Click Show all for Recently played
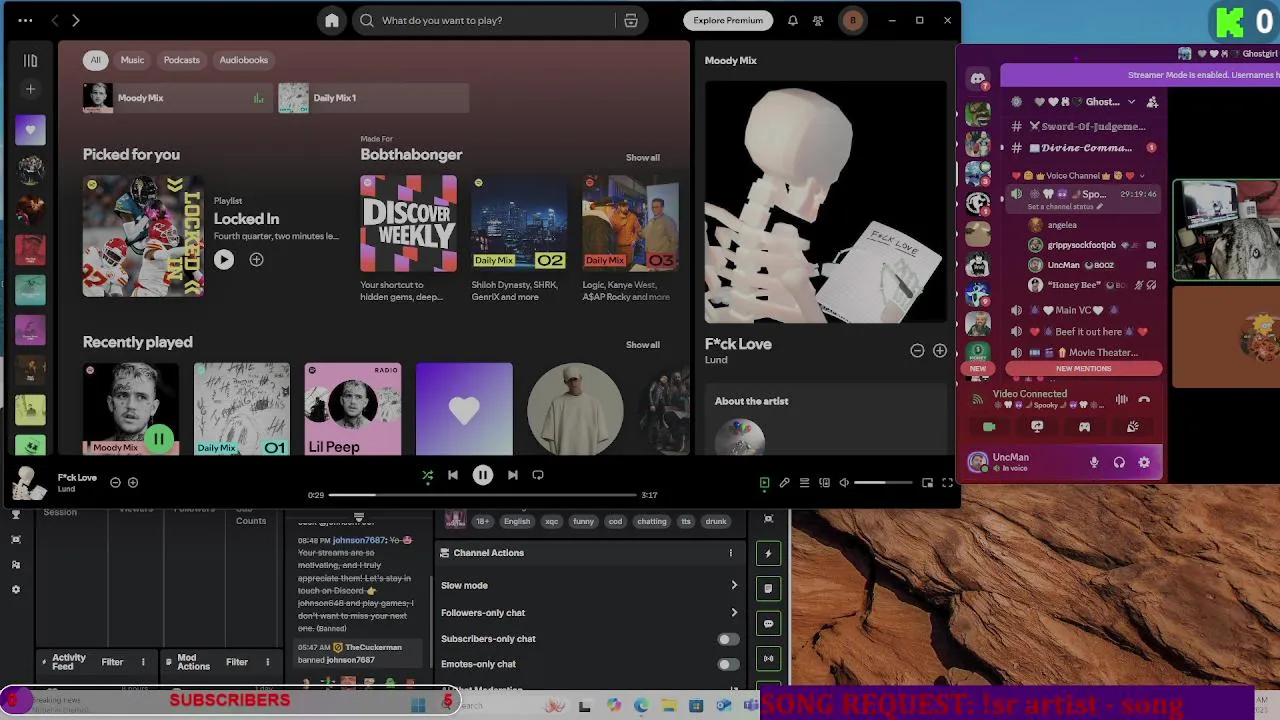Image resolution: width=1280 pixels, height=720 pixels. click(643, 345)
